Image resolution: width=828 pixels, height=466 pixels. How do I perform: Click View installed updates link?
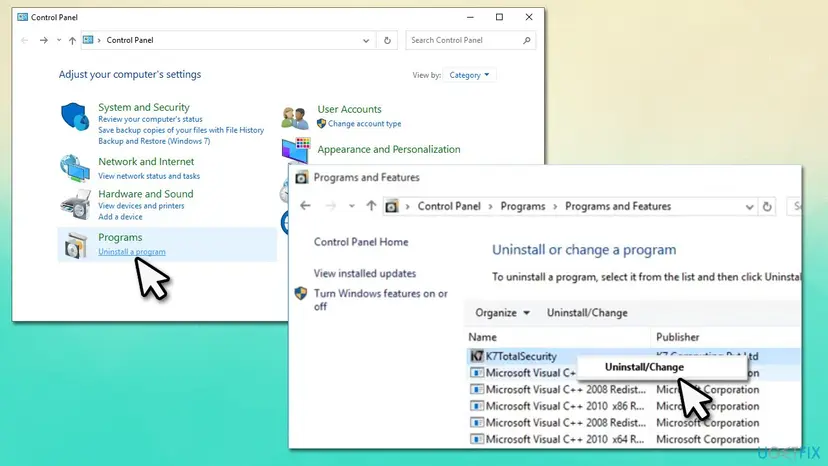(364, 274)
